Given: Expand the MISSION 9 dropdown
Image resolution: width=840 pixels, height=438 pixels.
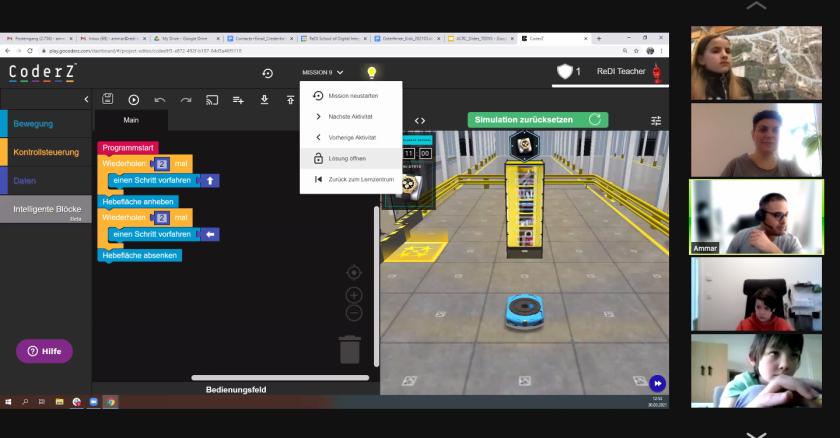Looking at the screenshot, I should point(322,72).
